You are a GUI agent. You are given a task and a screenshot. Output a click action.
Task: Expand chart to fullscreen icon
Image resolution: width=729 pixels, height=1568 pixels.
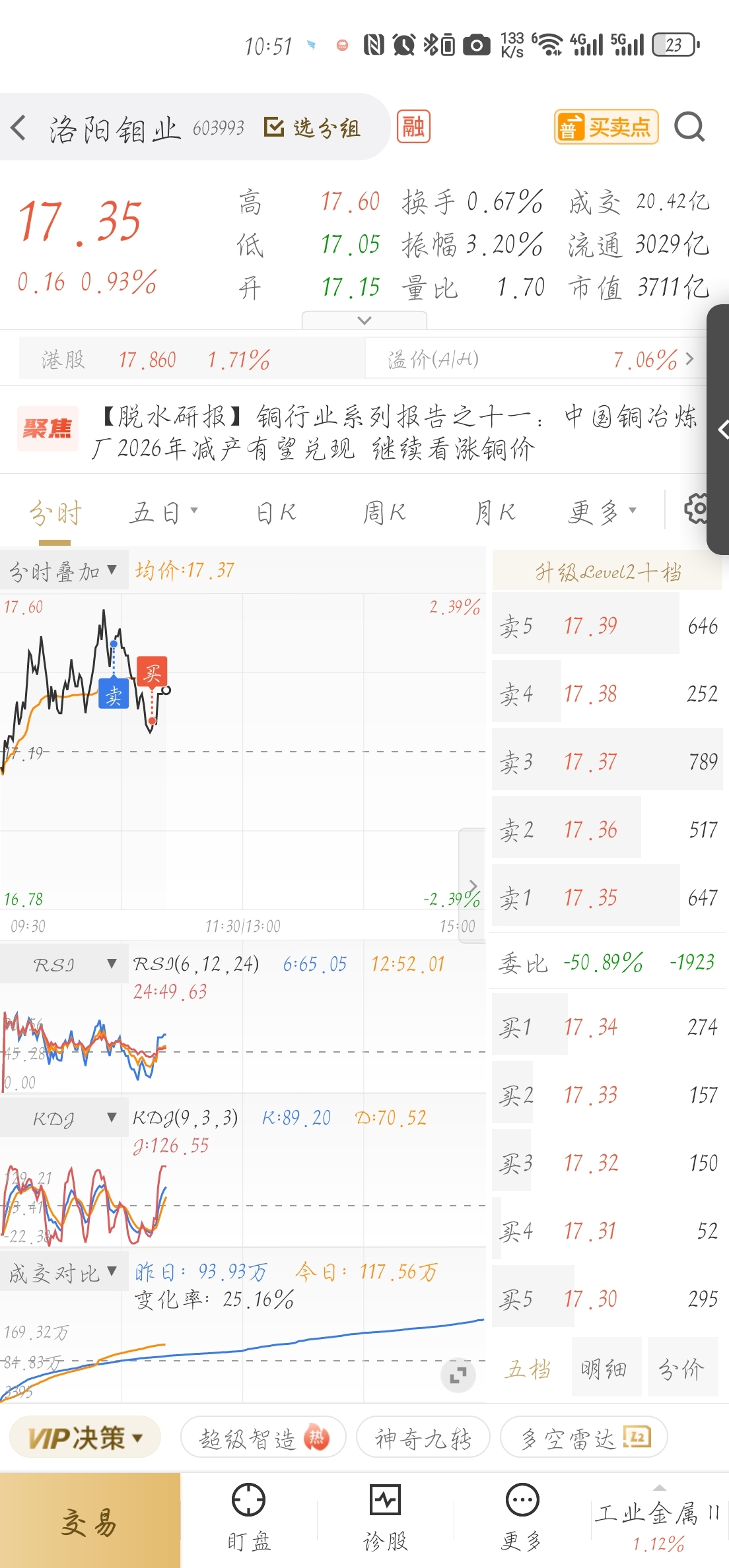point(458,1375)
